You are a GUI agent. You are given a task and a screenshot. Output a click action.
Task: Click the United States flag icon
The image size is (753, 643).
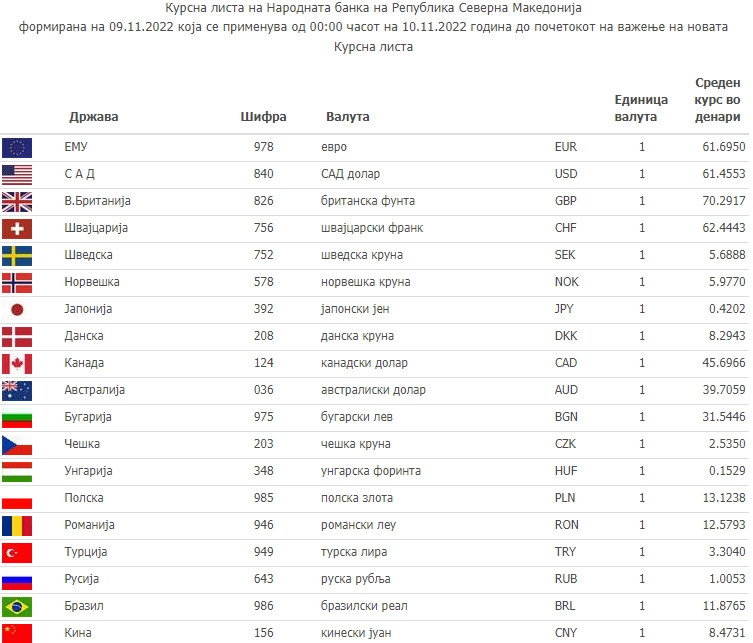pyautogui.click(x=17, y=175)
